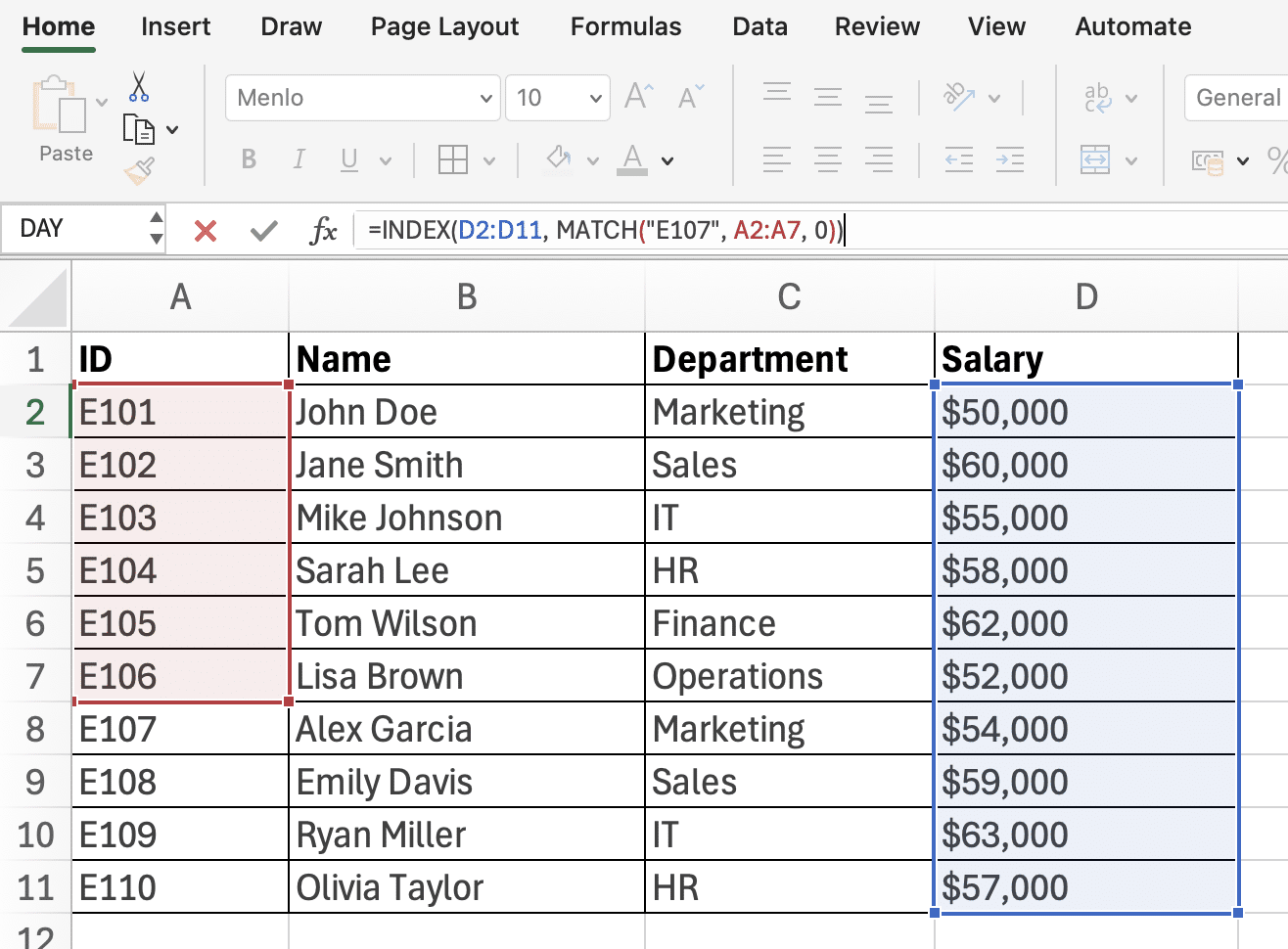Align text to middle vertically
The image size is (1288, 949).
point(828,97)
